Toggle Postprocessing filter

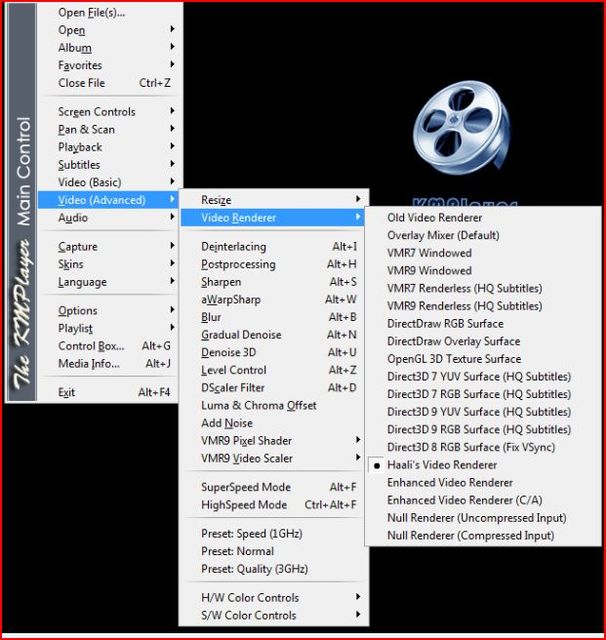pos(273,264)
